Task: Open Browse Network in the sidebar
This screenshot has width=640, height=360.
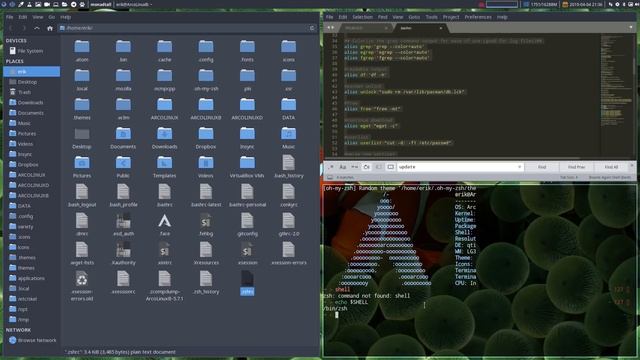Action: pyautogui.click(x=32, y=340)
